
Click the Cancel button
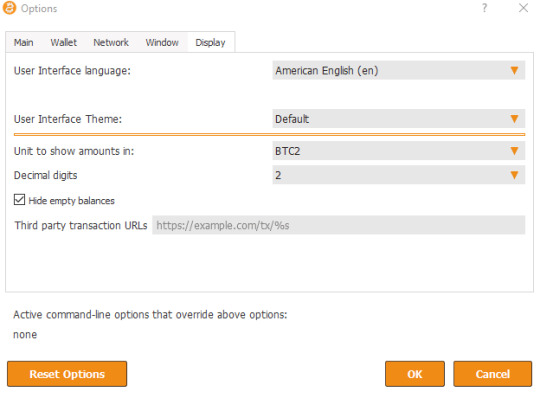[x=492, y=374]
